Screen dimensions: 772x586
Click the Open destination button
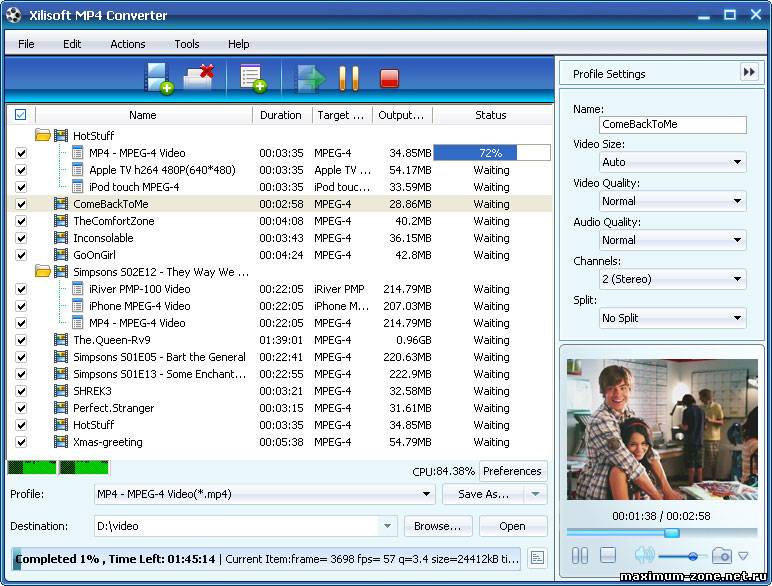(x=512, y=526)
